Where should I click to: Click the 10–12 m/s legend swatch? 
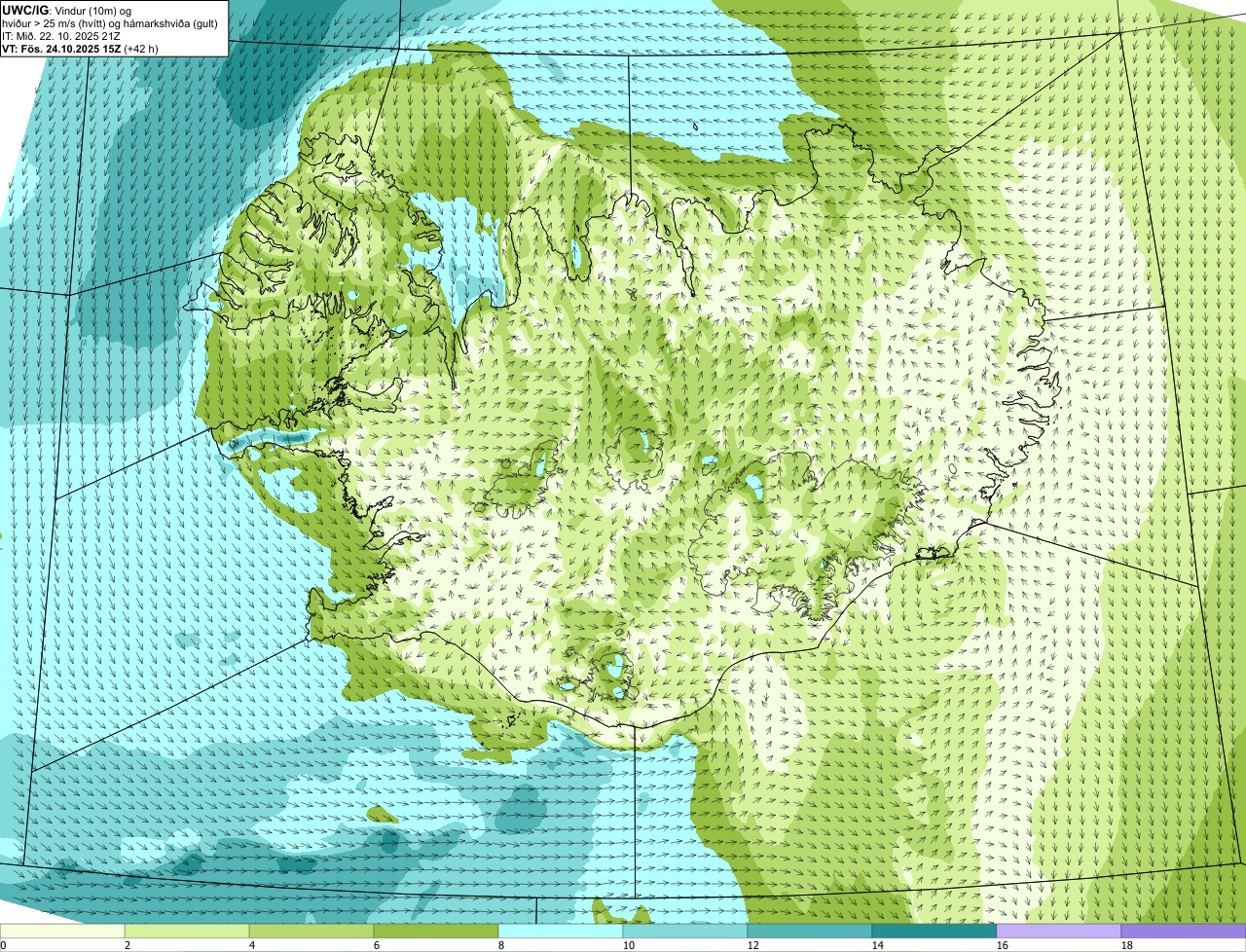point(685,931)
